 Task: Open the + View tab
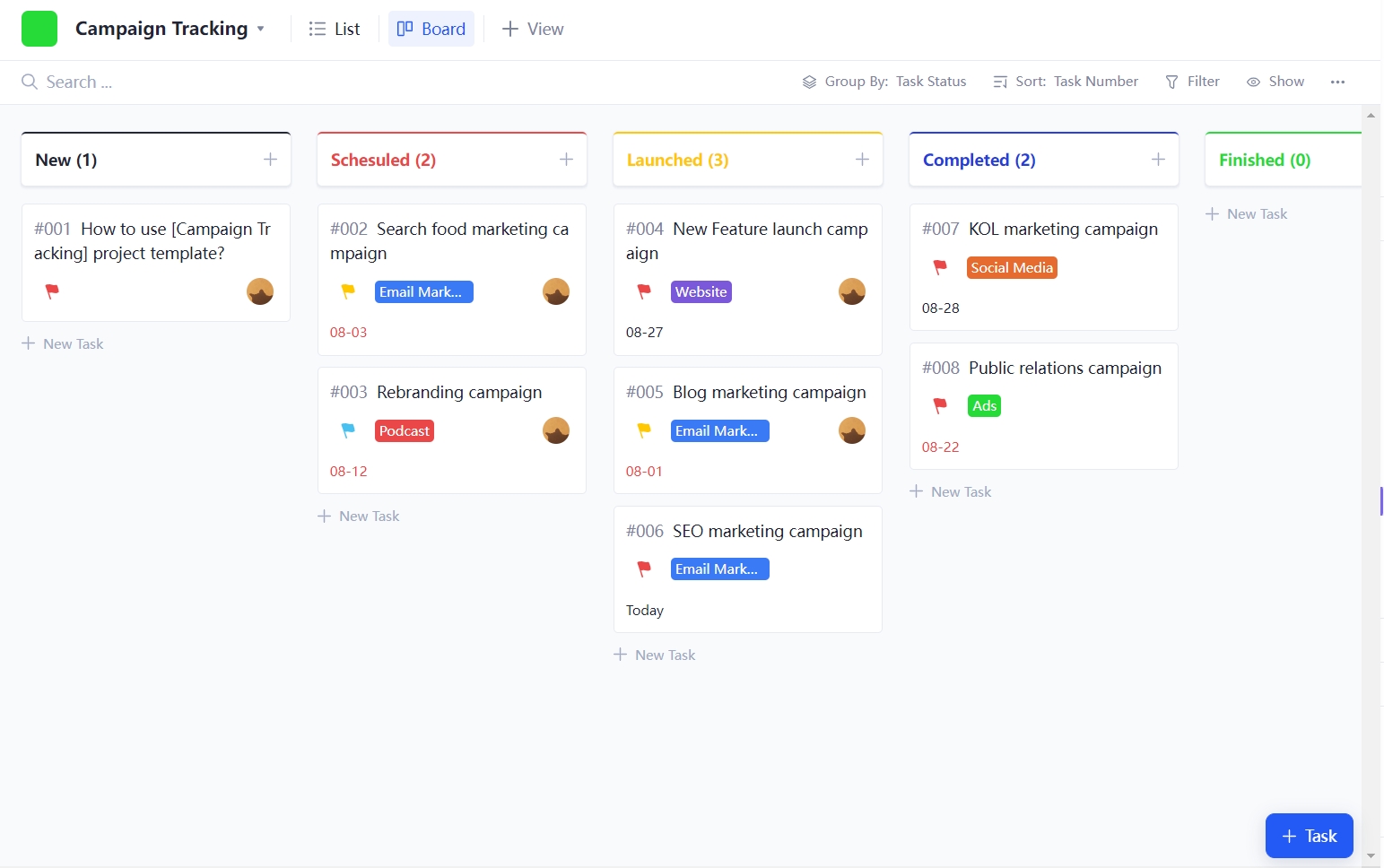point(533,28)
